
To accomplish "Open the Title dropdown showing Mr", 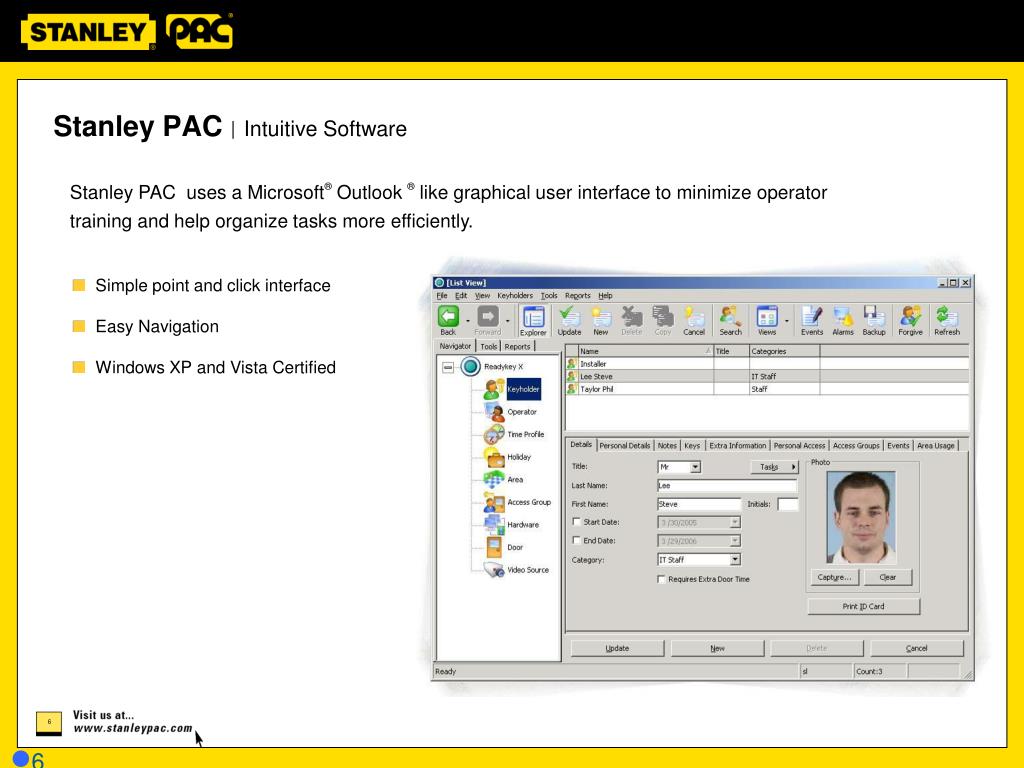I will point(695,467).
